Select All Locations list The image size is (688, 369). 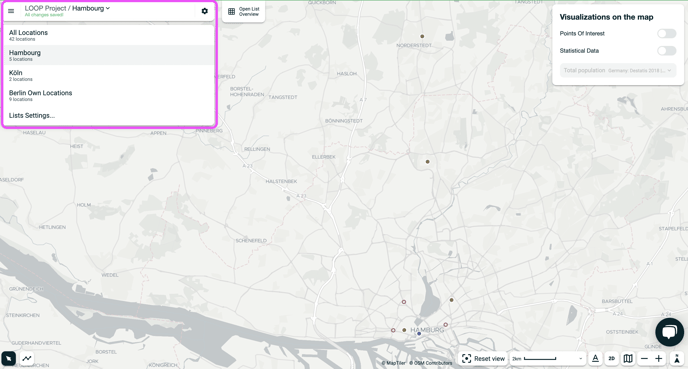(109, 35)
